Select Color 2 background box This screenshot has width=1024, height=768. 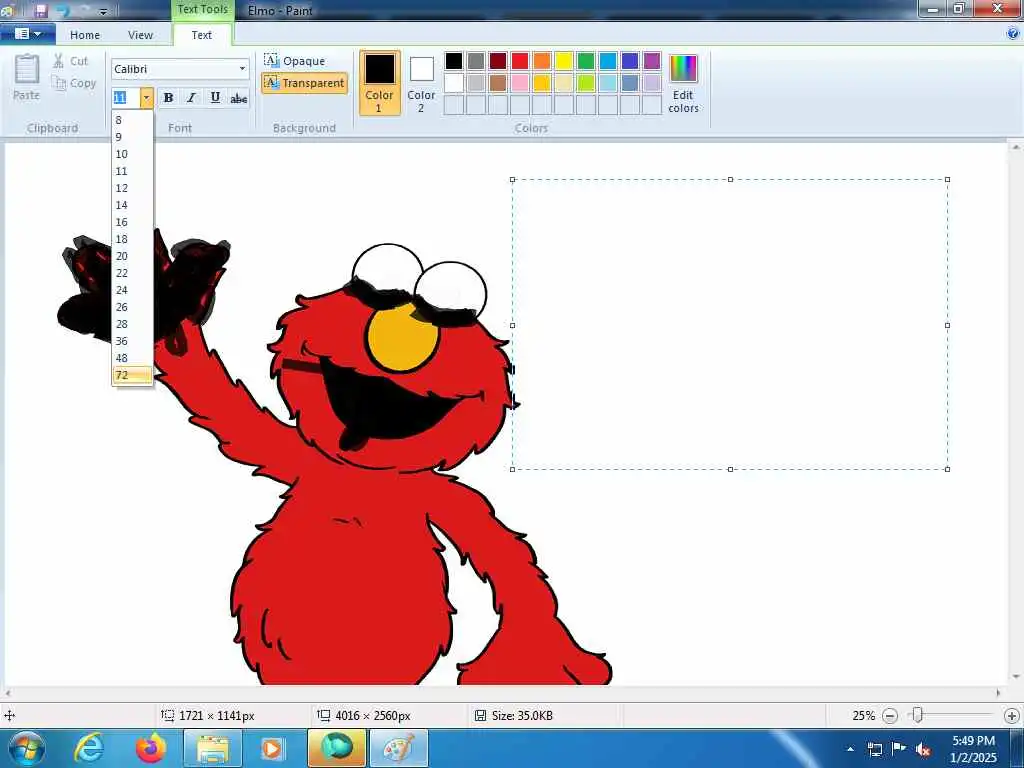coord(421,83)
